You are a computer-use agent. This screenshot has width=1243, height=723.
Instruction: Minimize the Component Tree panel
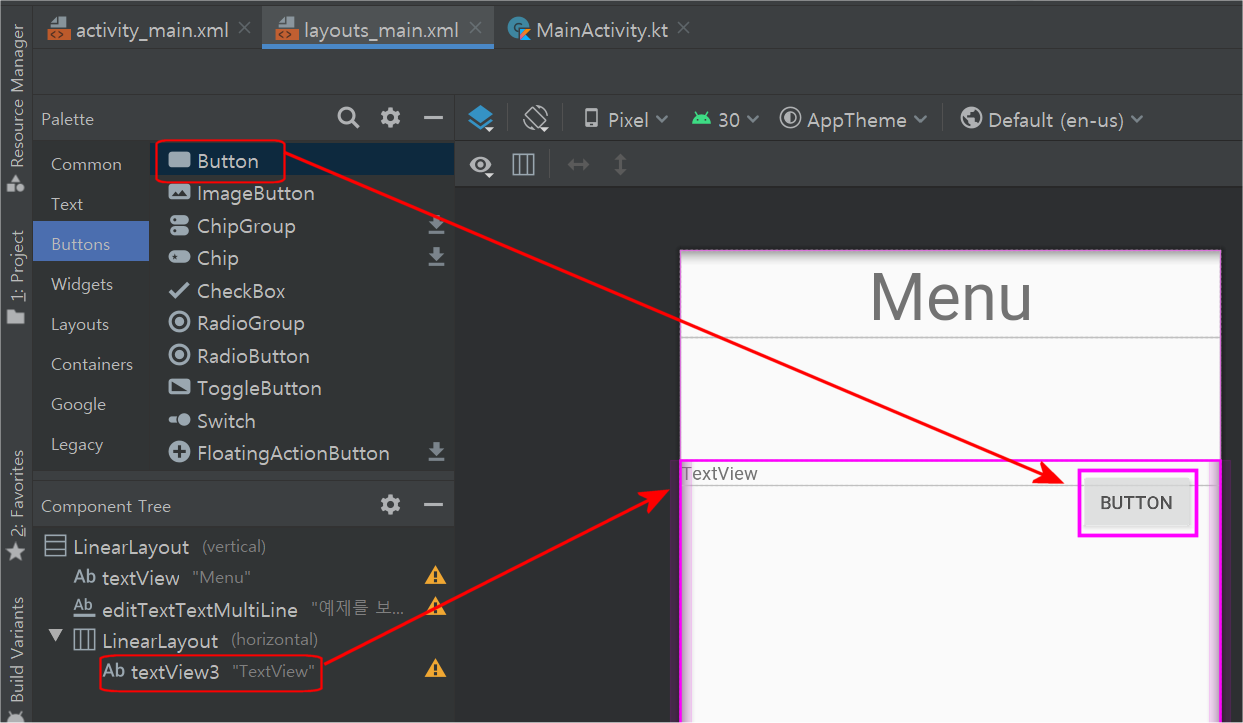pos(433,505)
